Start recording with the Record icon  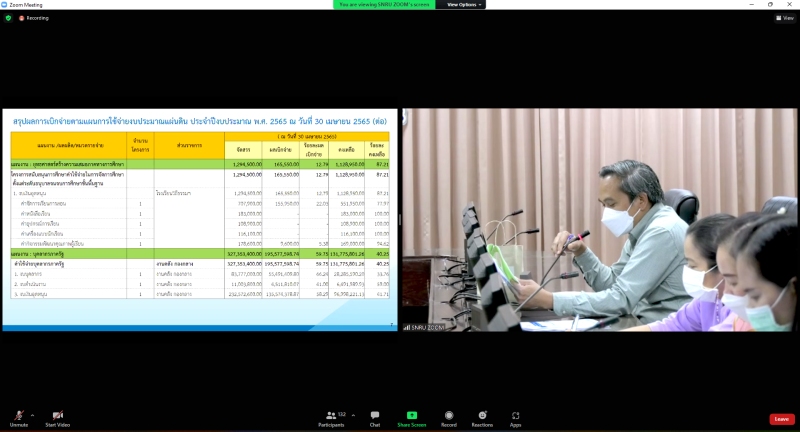point(449,415)
